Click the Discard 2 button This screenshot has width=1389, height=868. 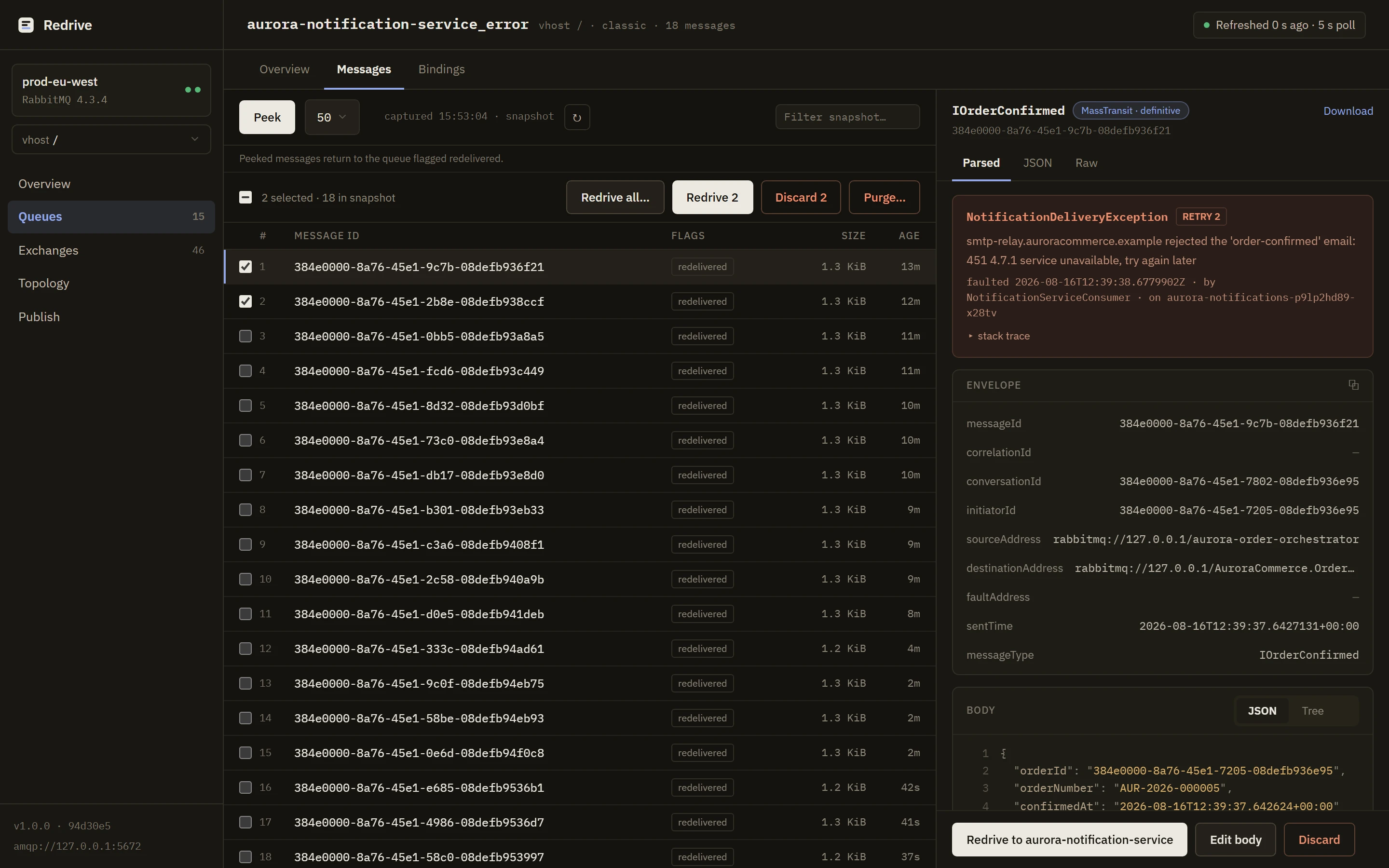coord(801,198)
